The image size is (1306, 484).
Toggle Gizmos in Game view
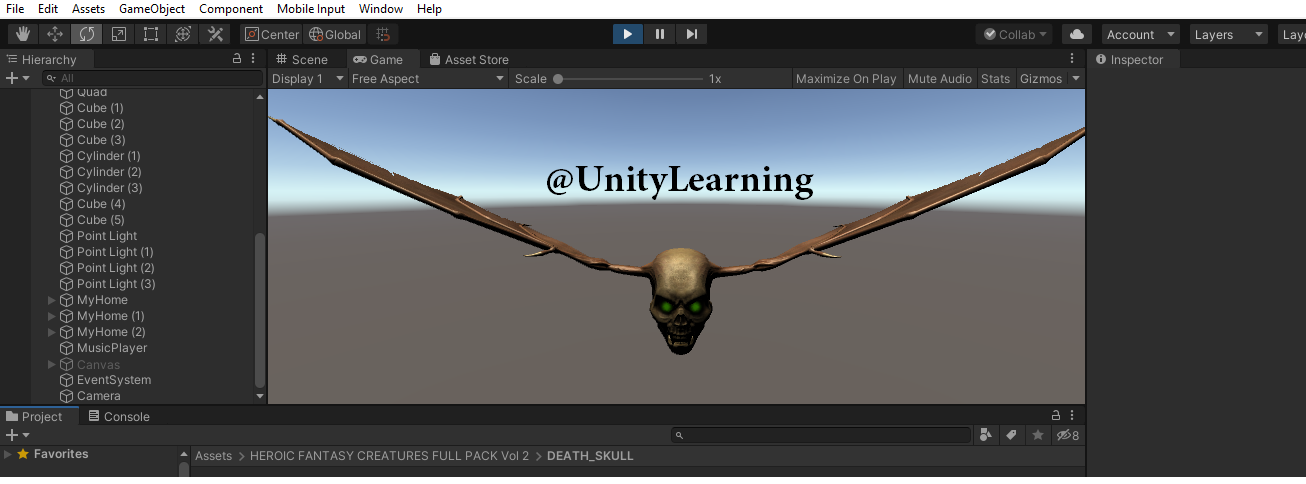tap(1041, 78)
